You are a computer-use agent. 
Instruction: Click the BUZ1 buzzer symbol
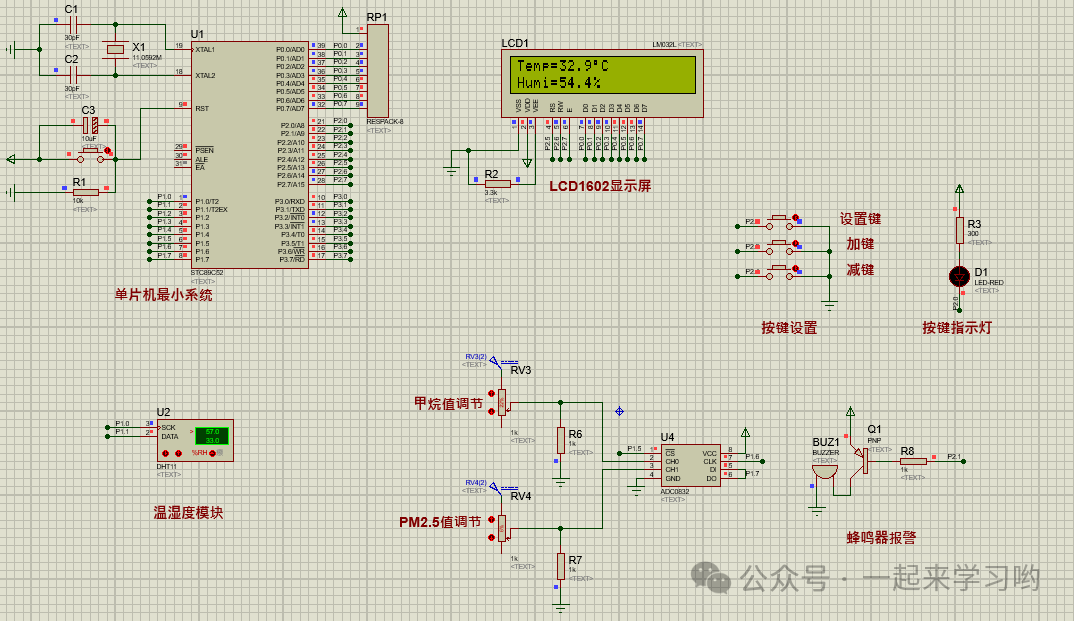824,472
